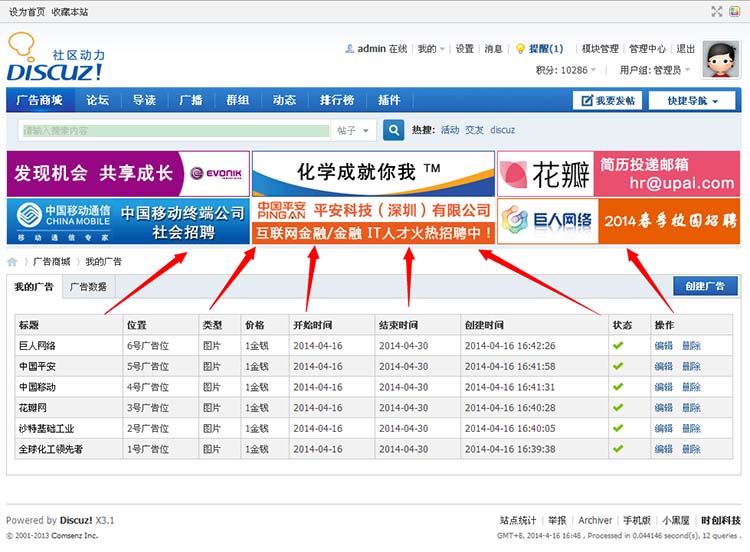
Task: Click the 平安科技 banner ad
Action: [373, 221]
